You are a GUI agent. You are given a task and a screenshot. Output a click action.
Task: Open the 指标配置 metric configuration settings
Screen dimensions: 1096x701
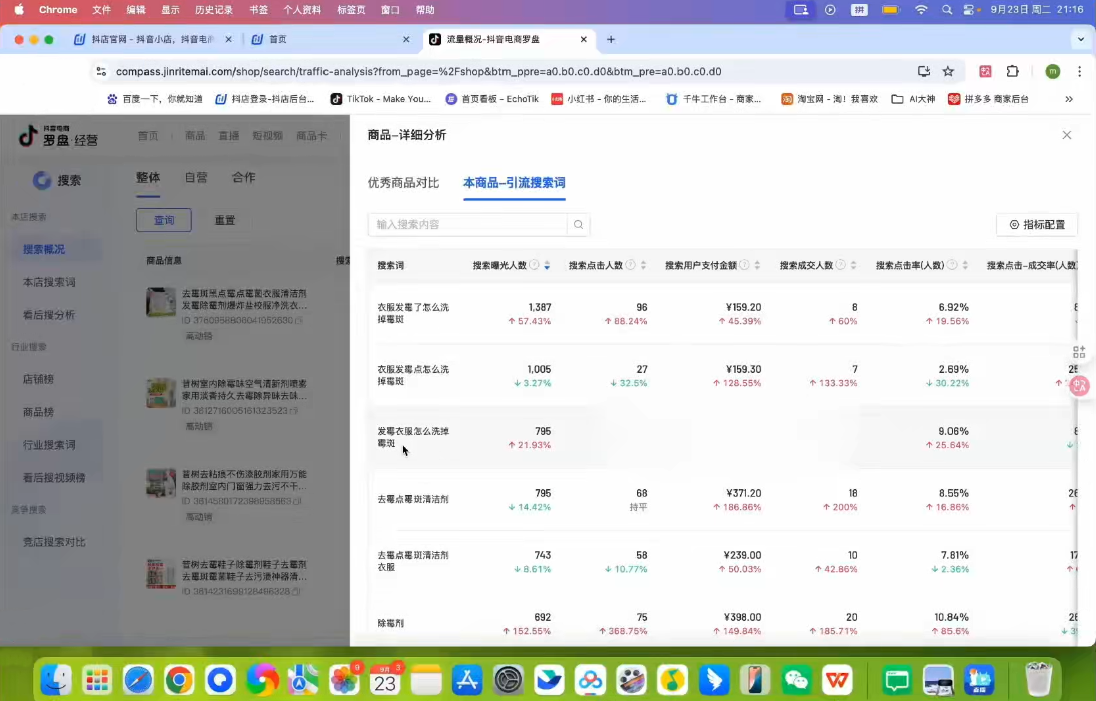click(1036, 225)
